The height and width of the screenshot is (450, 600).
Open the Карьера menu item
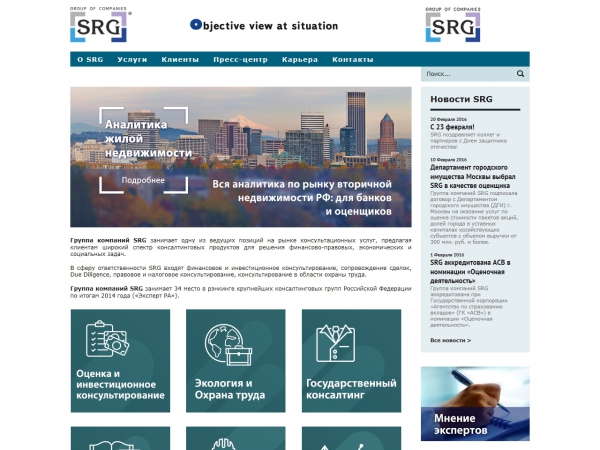pos(300,59)
